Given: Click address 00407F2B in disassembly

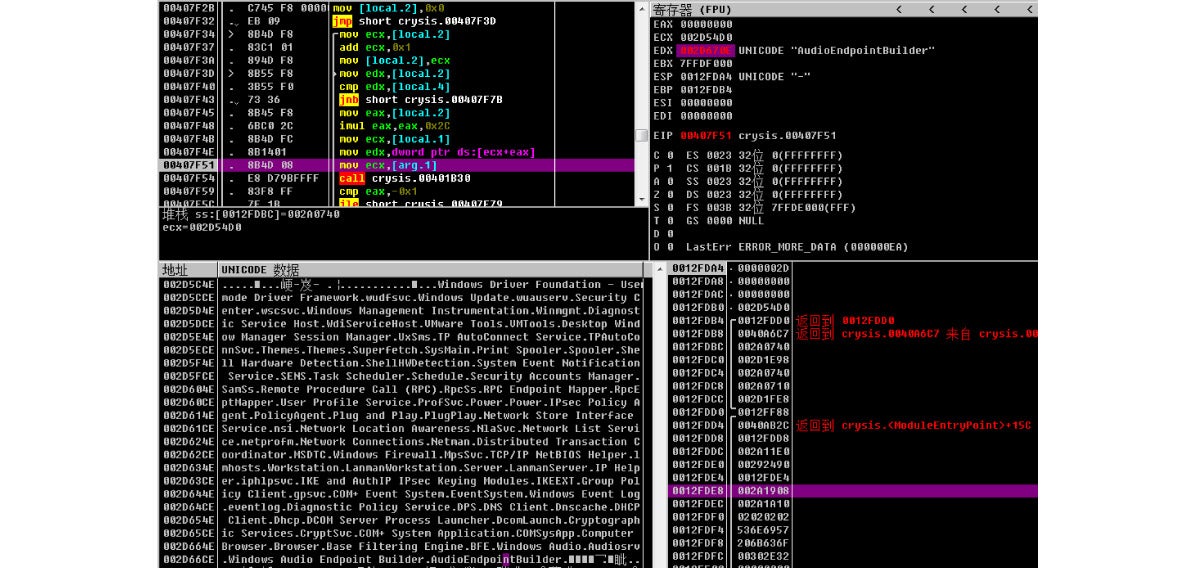Looking at the screenshot, I should click(x=189, y=7).
